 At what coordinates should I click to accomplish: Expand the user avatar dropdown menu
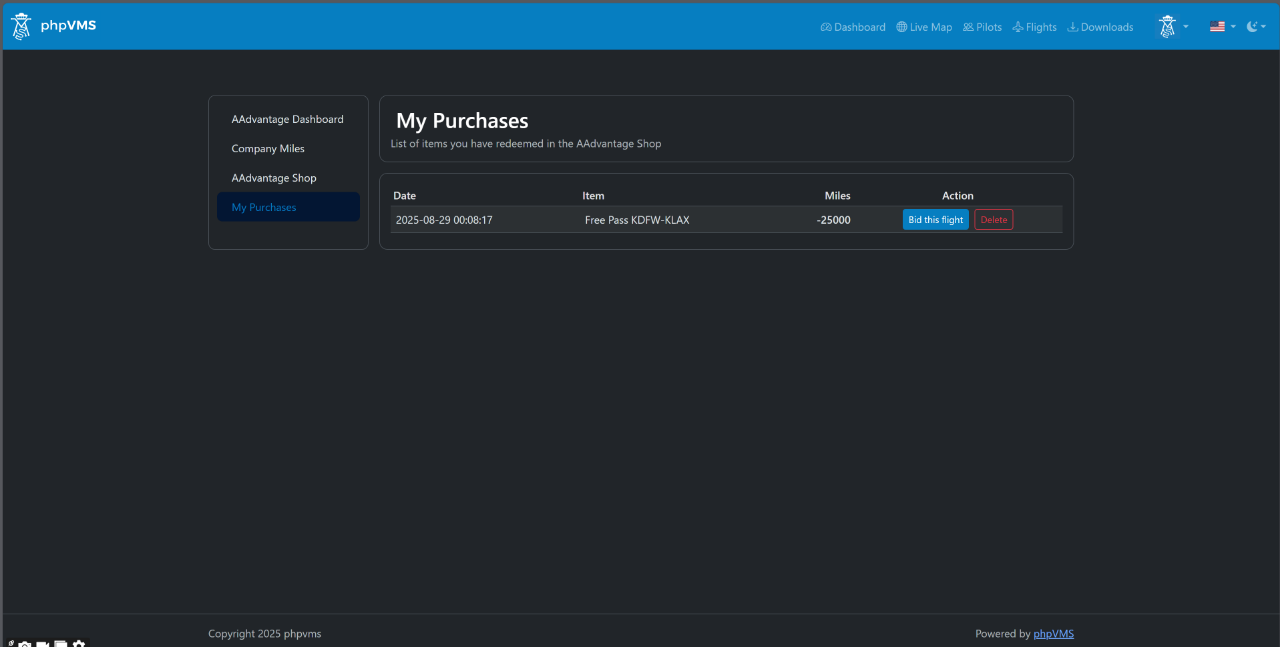1172,27
